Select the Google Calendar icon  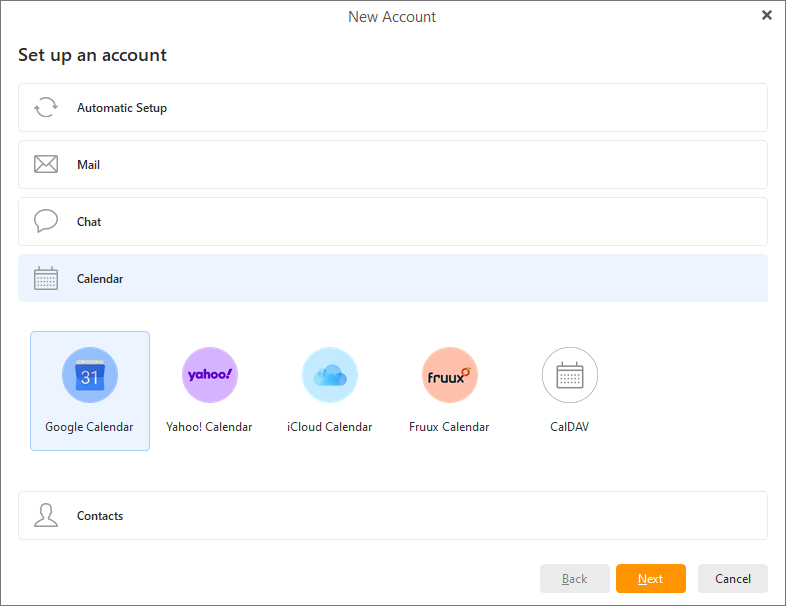click(x=90, y=375)
